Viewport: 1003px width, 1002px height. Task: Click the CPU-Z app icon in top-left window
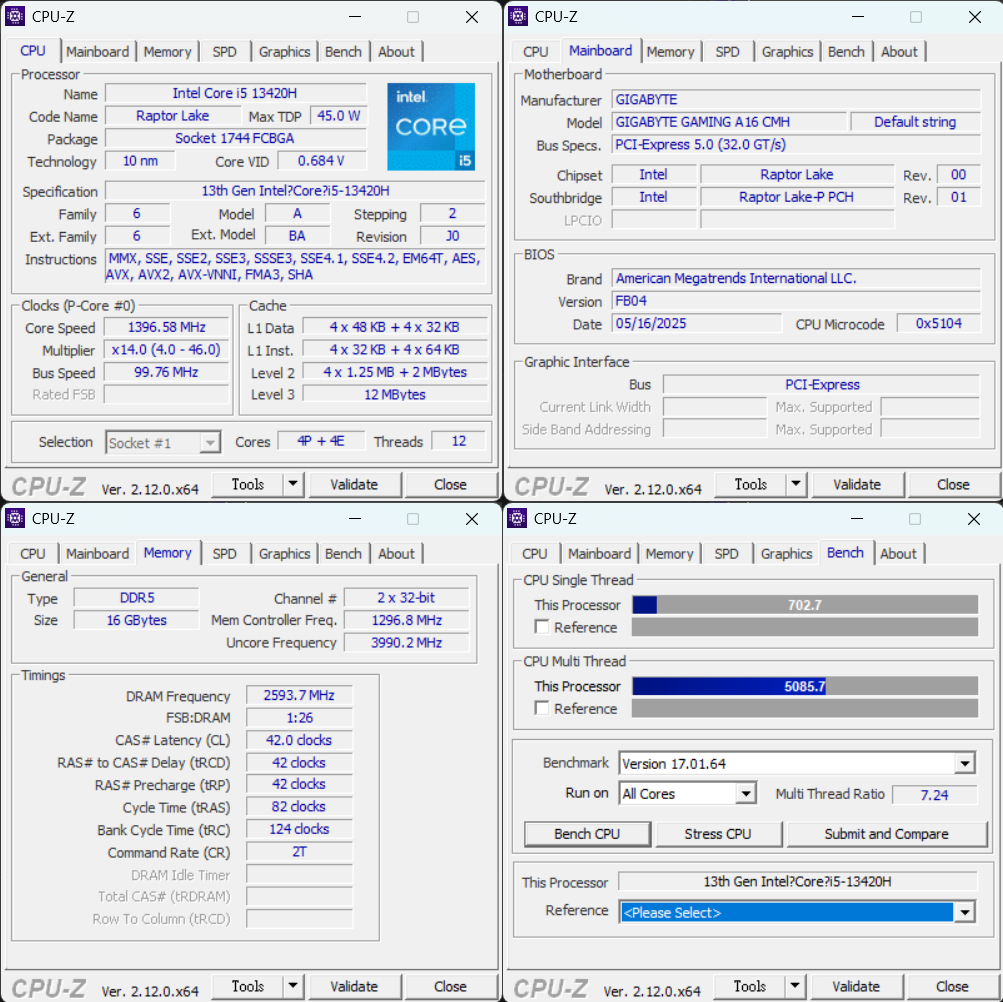pos(15,17)
